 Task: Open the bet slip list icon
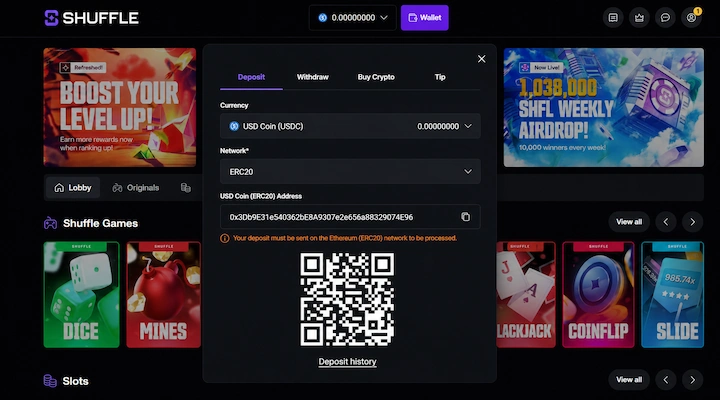pos(613,18)
